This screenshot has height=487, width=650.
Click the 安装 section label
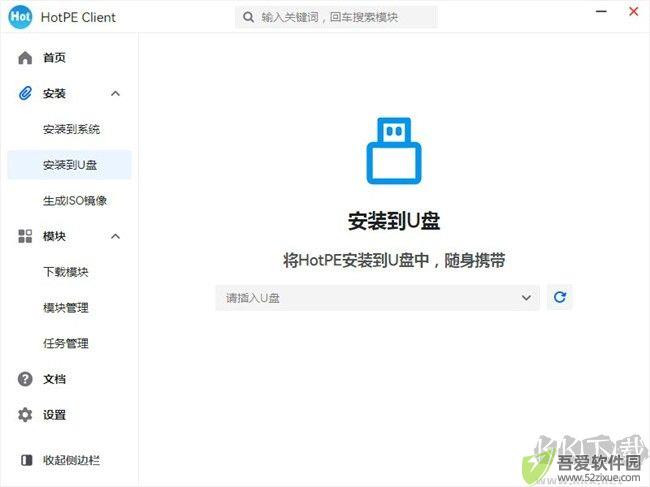pos(54,93)
